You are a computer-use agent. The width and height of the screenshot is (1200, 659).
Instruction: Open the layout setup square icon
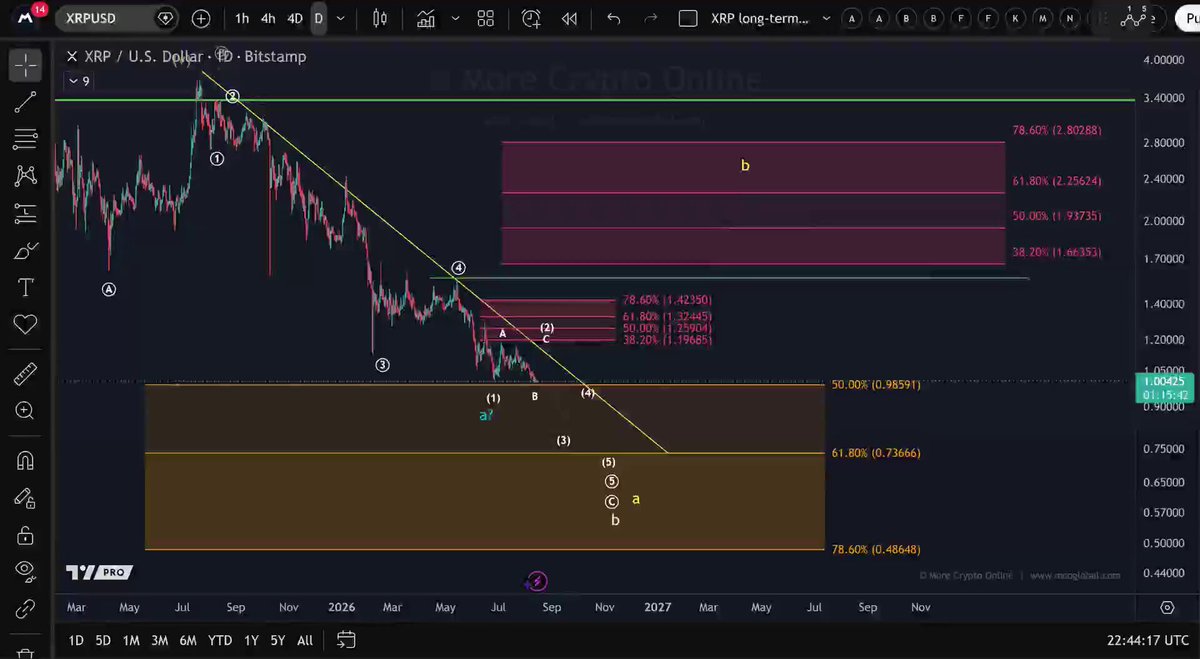pyautogui.click(x=687, y=18)
